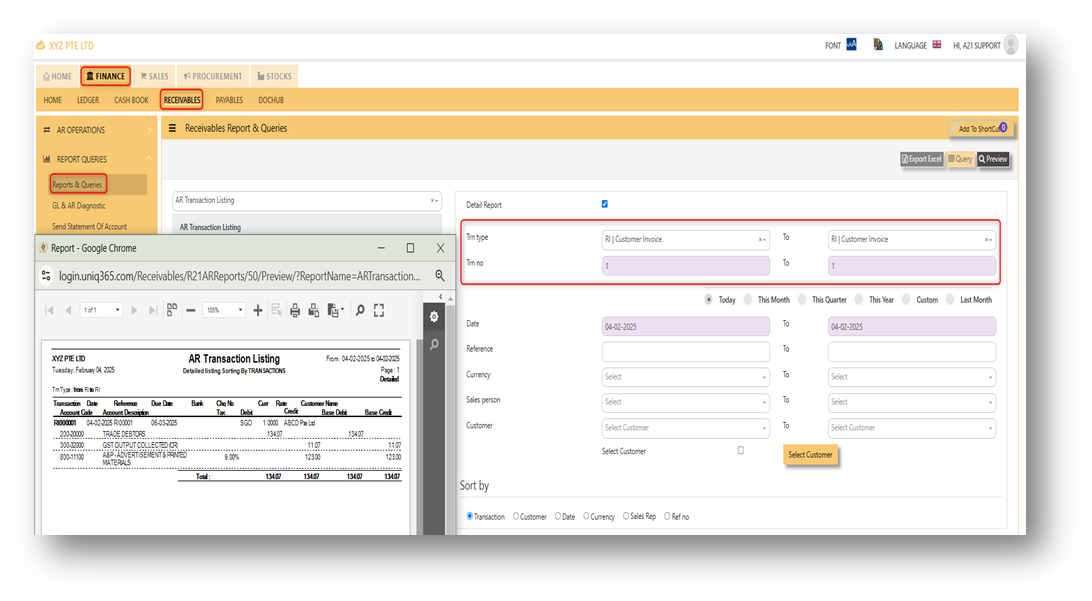The height and width of the screenshot is (601, 1092).
Task: Open SALES main tab
Action: click(155, 76)
